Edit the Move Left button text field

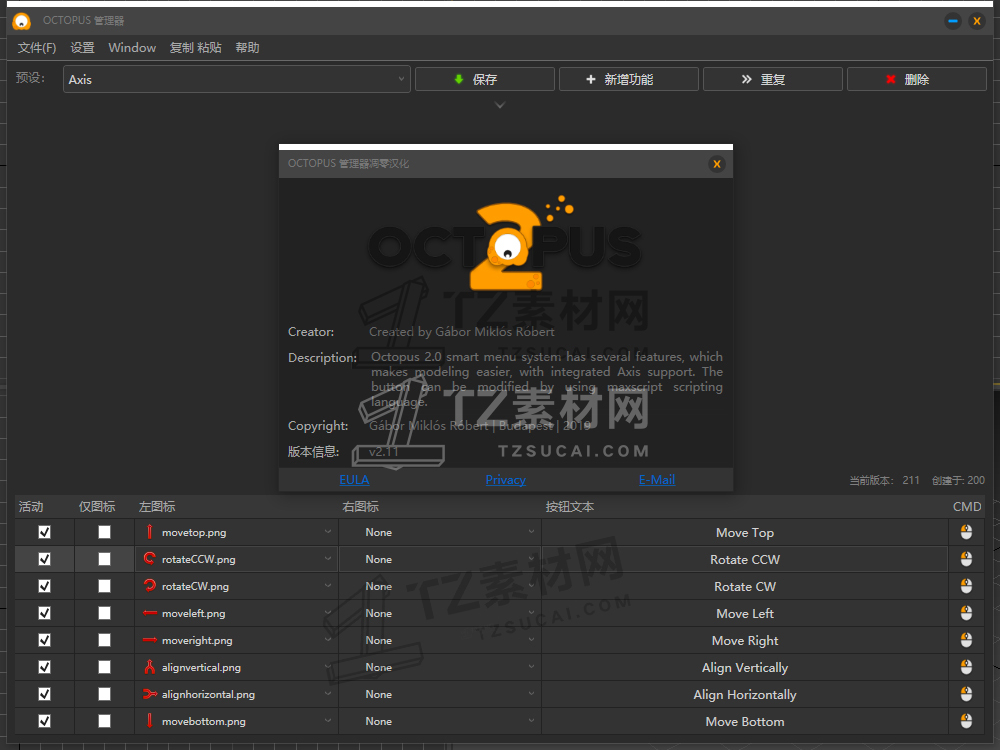coord(745,614)
